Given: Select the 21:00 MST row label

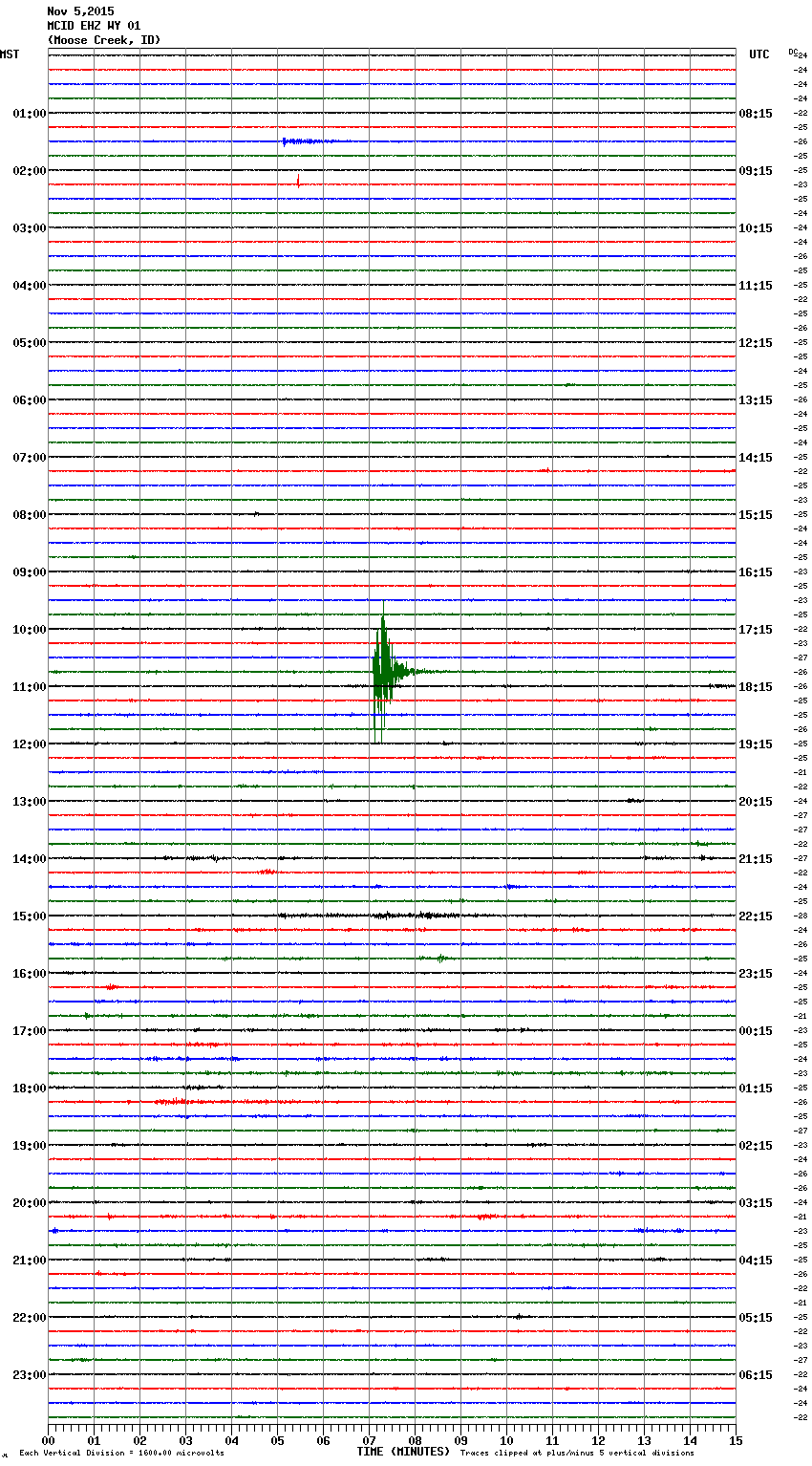Looking at the screenshot, I should click(30, 1260).
